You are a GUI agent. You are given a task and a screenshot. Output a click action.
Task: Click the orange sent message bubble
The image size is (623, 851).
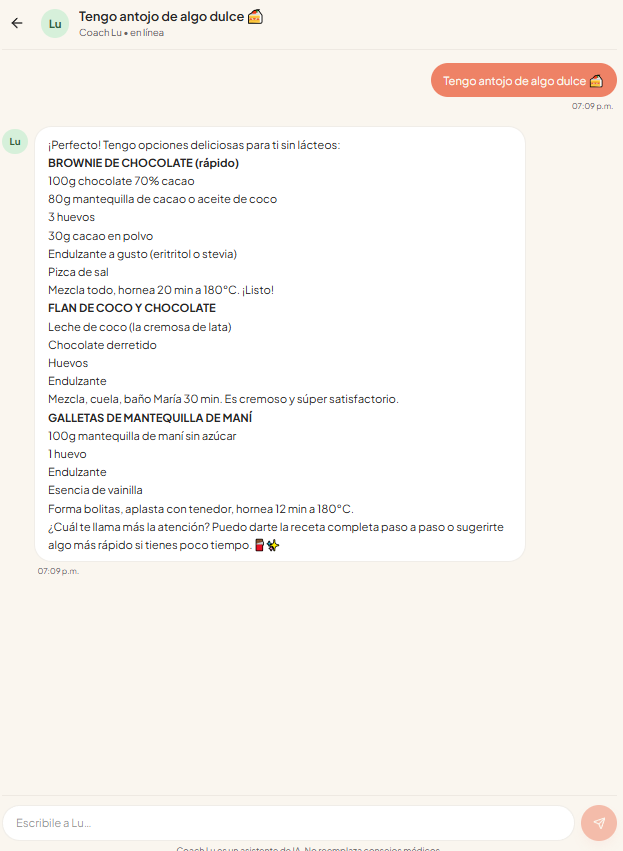524,80
